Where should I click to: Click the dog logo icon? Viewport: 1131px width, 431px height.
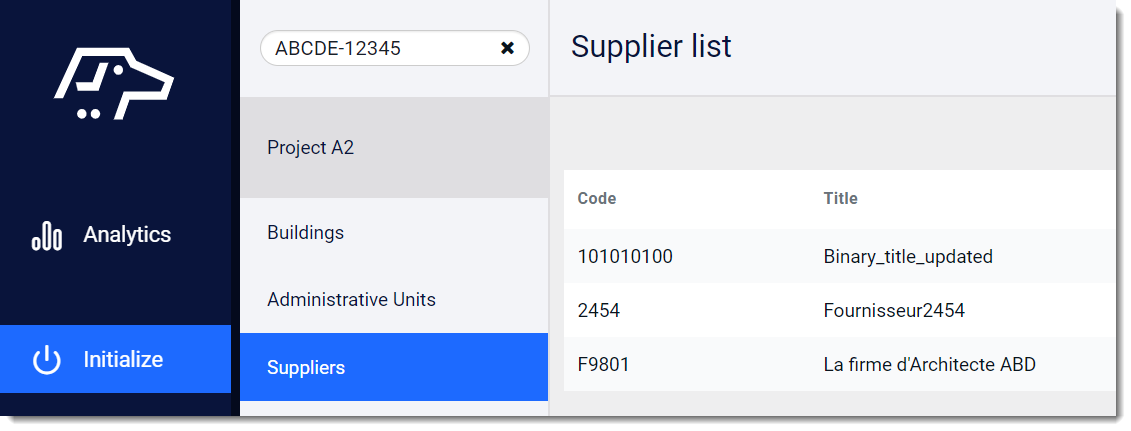click(114, 84)
